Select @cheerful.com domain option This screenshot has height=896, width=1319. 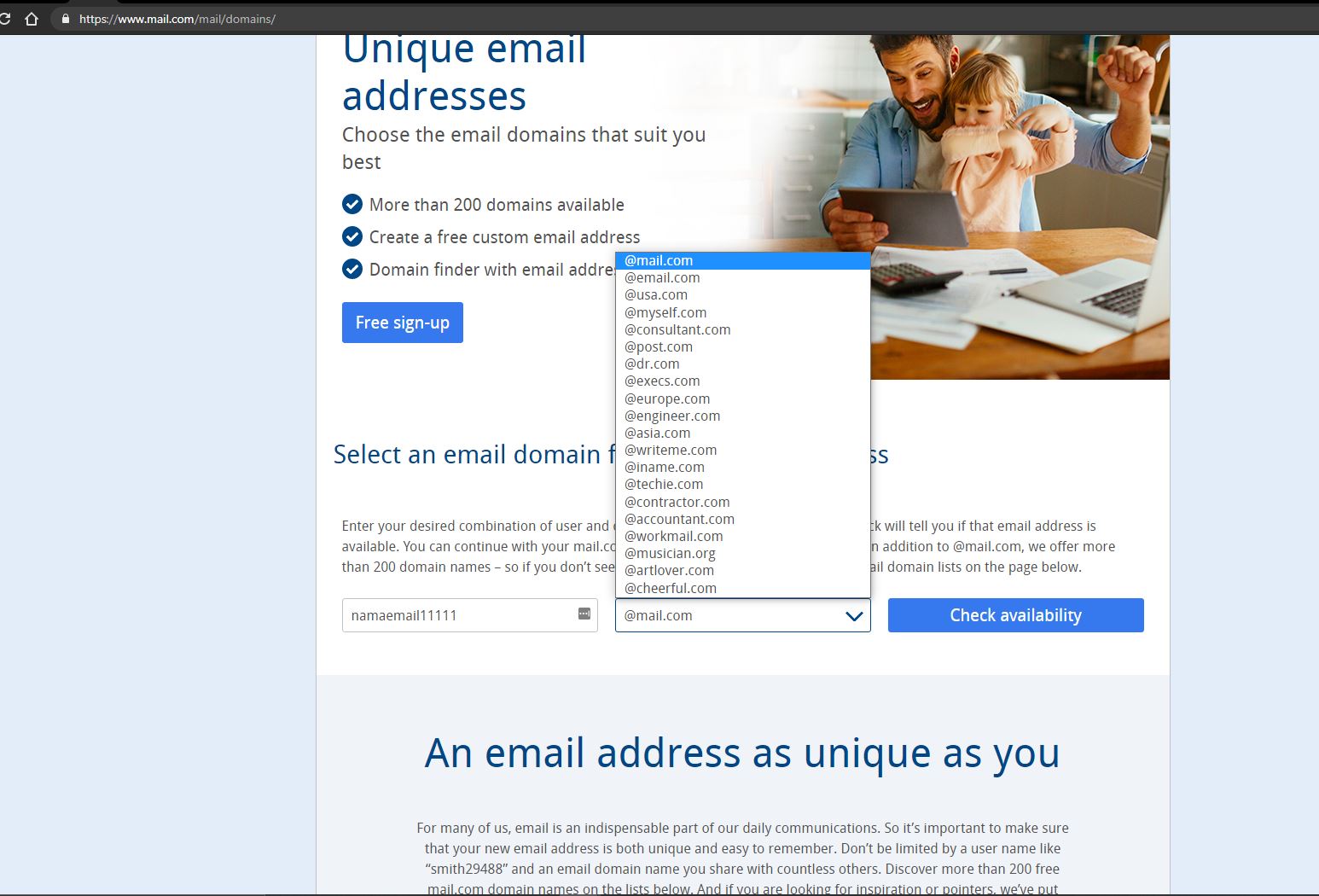pyautogui.click(x=742, y=588)
